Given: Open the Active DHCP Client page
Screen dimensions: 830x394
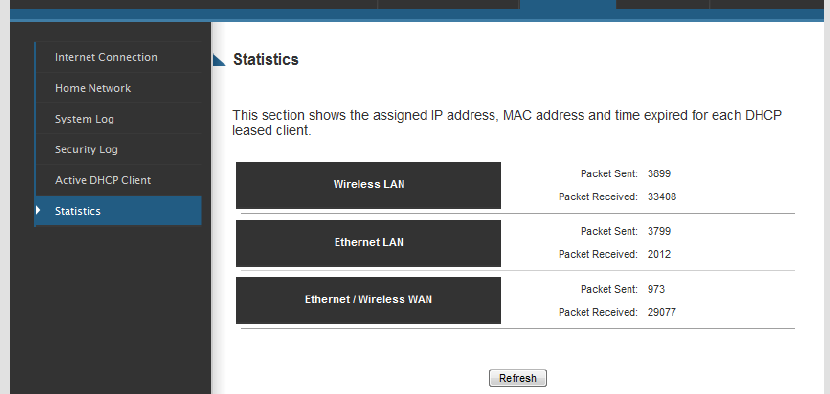Looking at the screenshot, I should [x=118, y=180].
